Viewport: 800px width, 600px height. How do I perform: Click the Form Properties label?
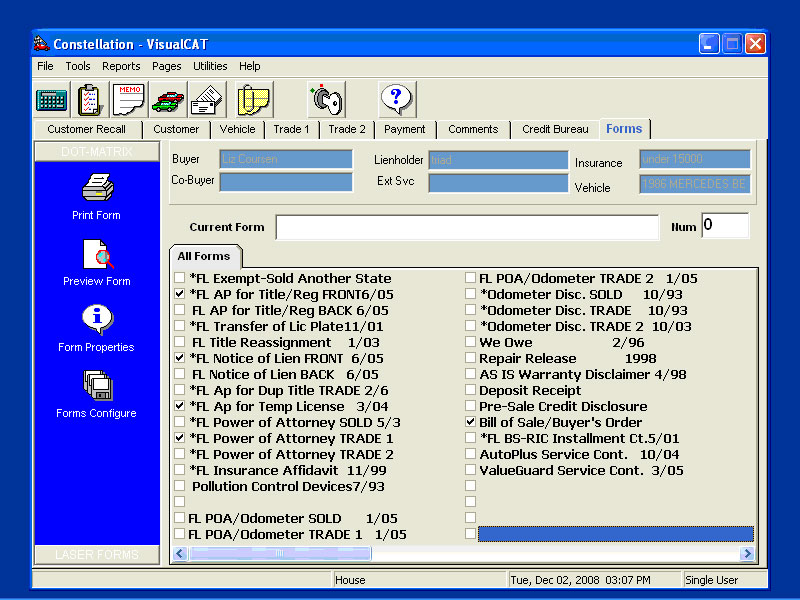click(96, 347)
